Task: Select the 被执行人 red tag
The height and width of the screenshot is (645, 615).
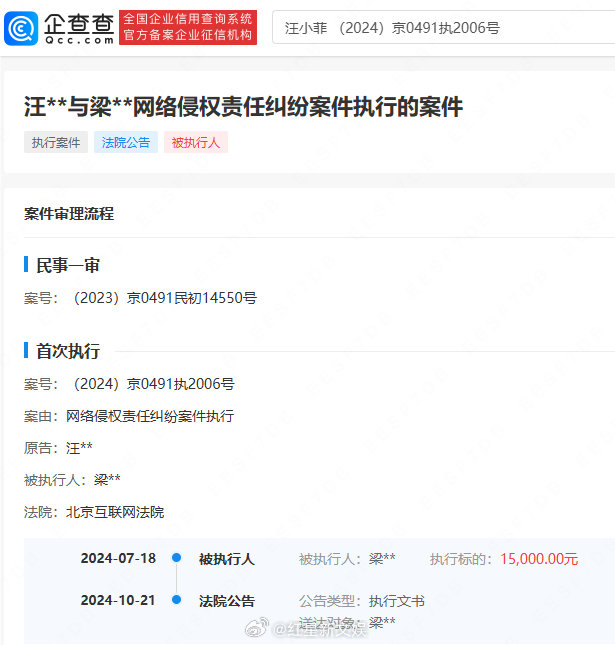Action: tap(196, 142)
